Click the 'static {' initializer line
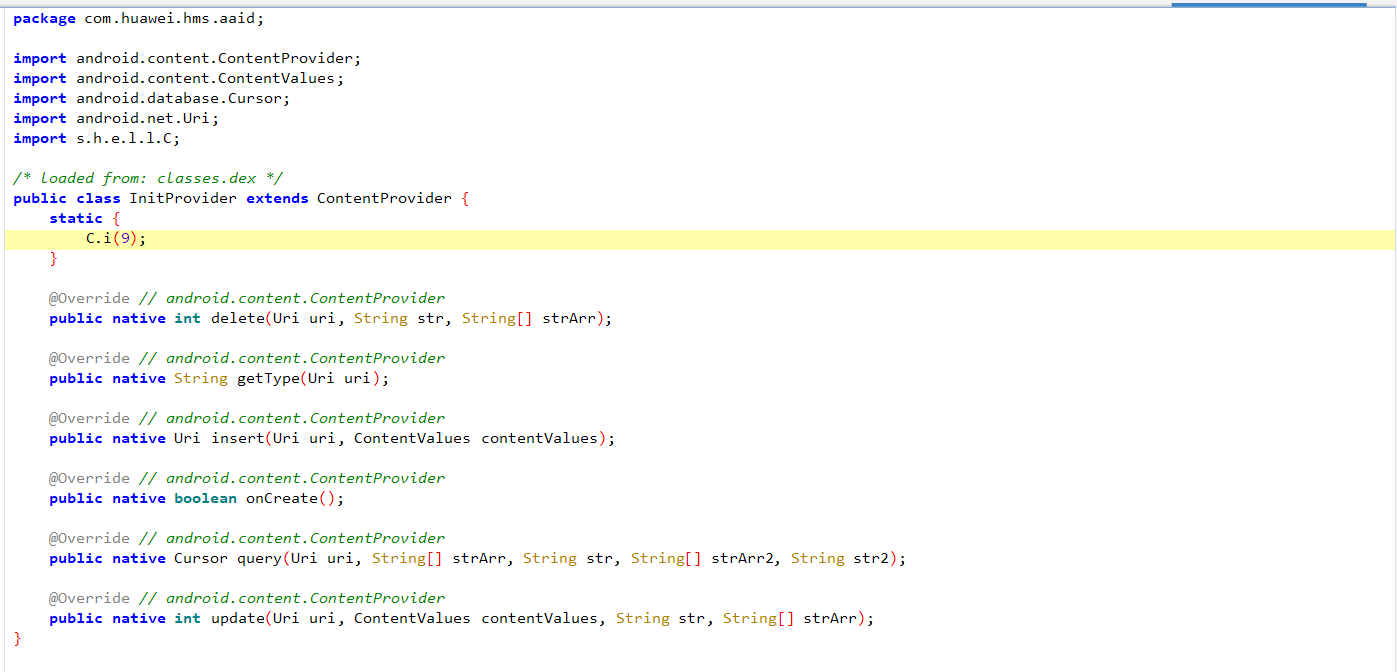Image resolution: width=1397 pixels, height=672 pixels. pyautogui.click(x=85, y=218)
